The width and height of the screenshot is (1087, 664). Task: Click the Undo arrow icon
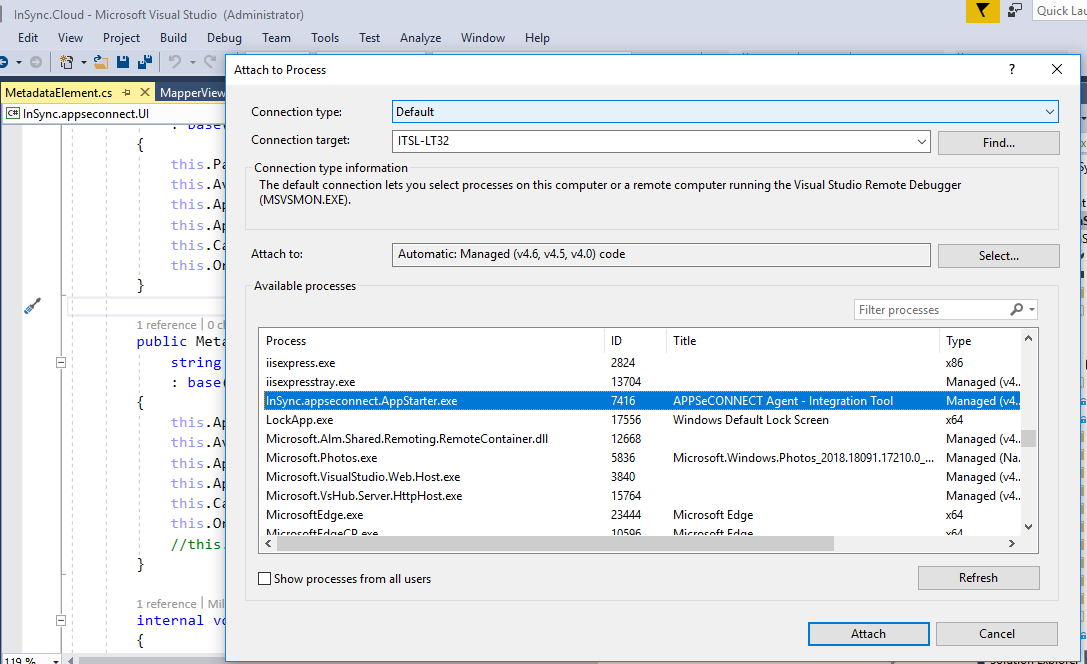point(175,62)
